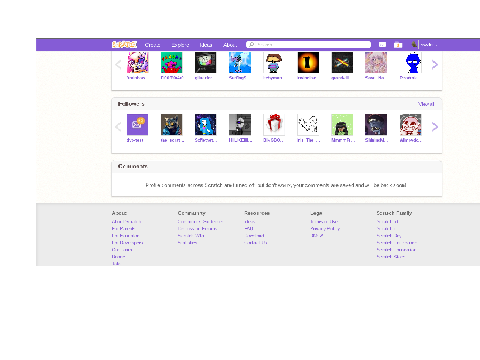Open the Messages envelope icon
This screenshot has width=480, height=360.
pyautogui.click(x=382, y=44)
